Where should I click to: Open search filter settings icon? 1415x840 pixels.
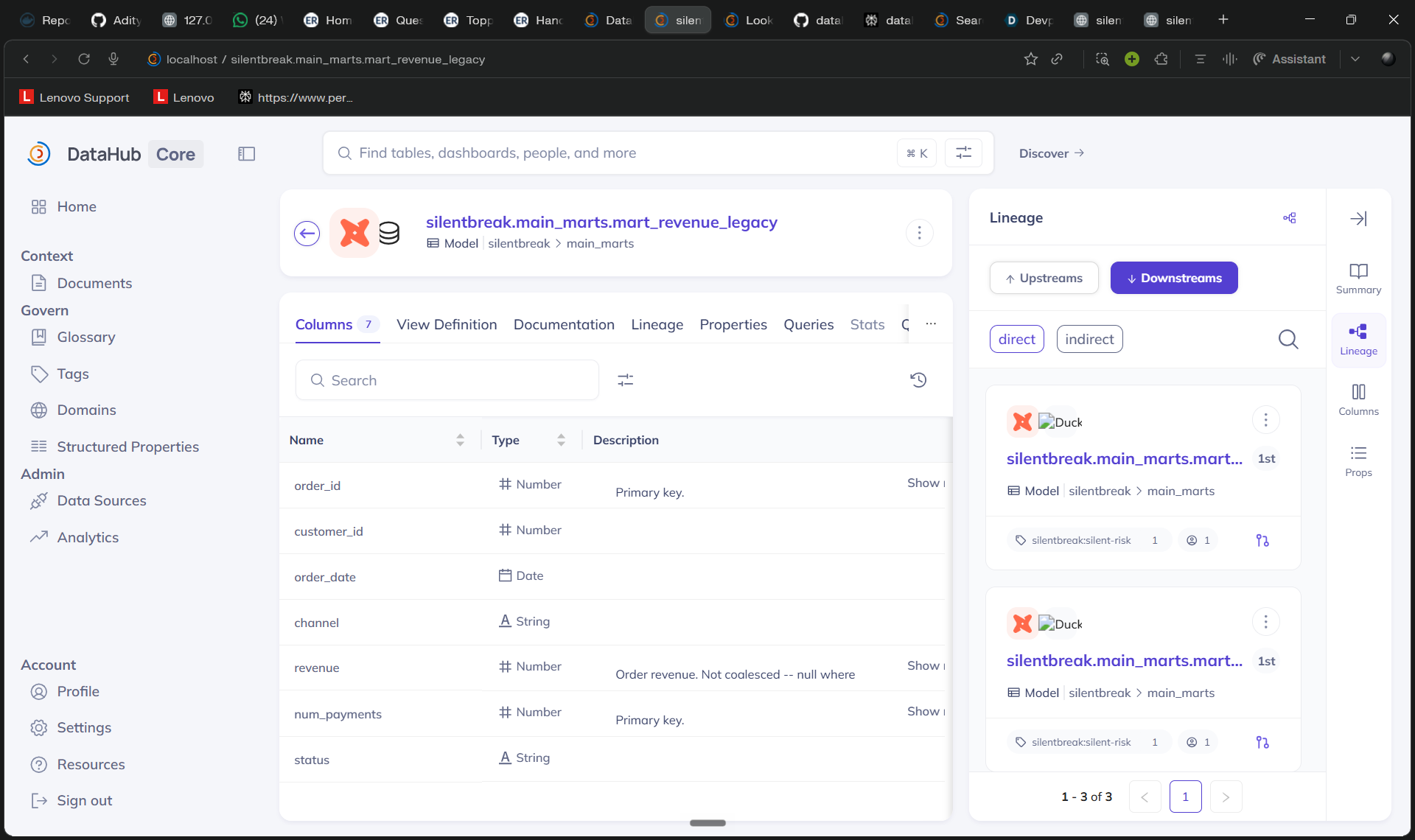pos(963,153)
